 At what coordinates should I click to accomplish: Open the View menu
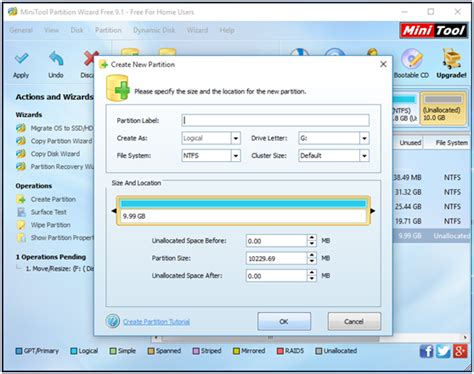(52, 30)
